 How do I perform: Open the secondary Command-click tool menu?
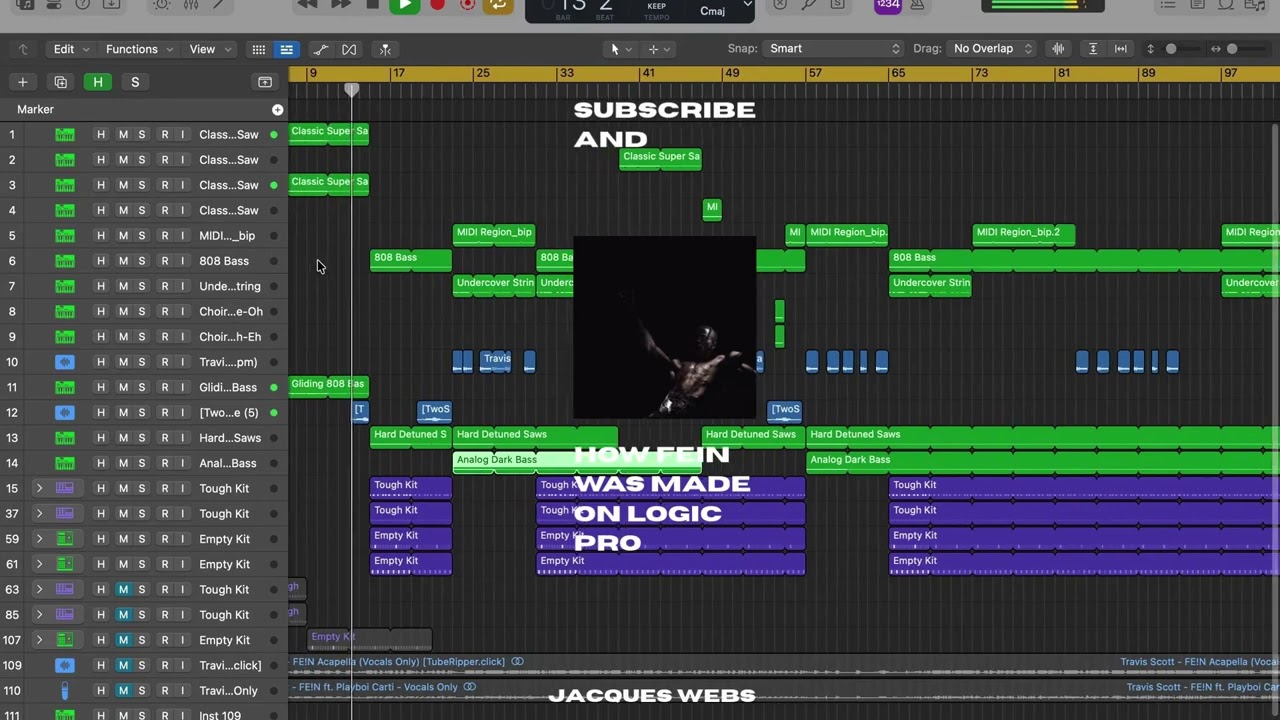[659, 49]
